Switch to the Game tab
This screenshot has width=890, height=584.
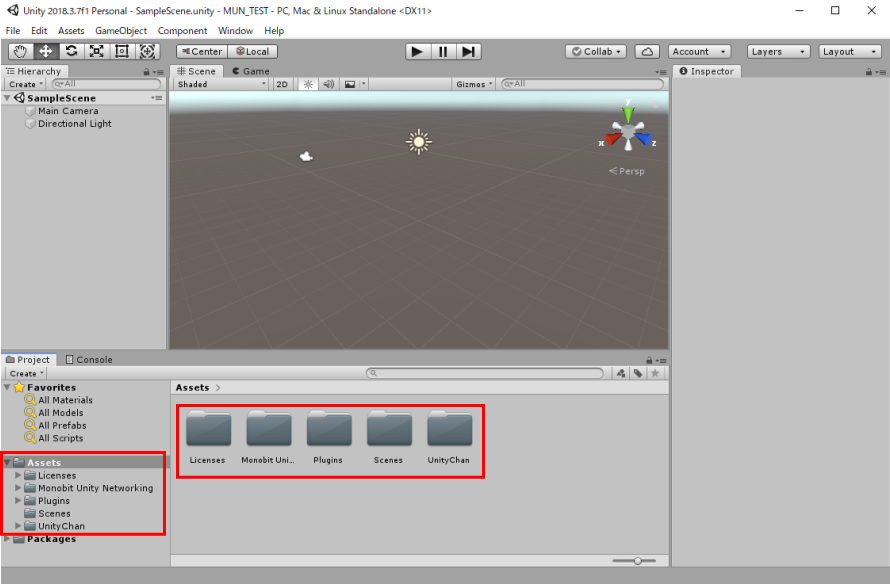pos(250,71)
